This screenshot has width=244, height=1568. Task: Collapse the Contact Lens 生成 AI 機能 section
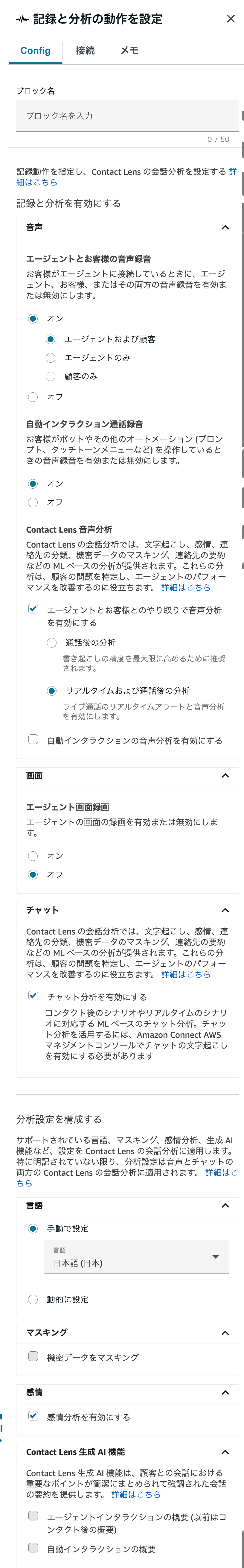click(225, 1452)
